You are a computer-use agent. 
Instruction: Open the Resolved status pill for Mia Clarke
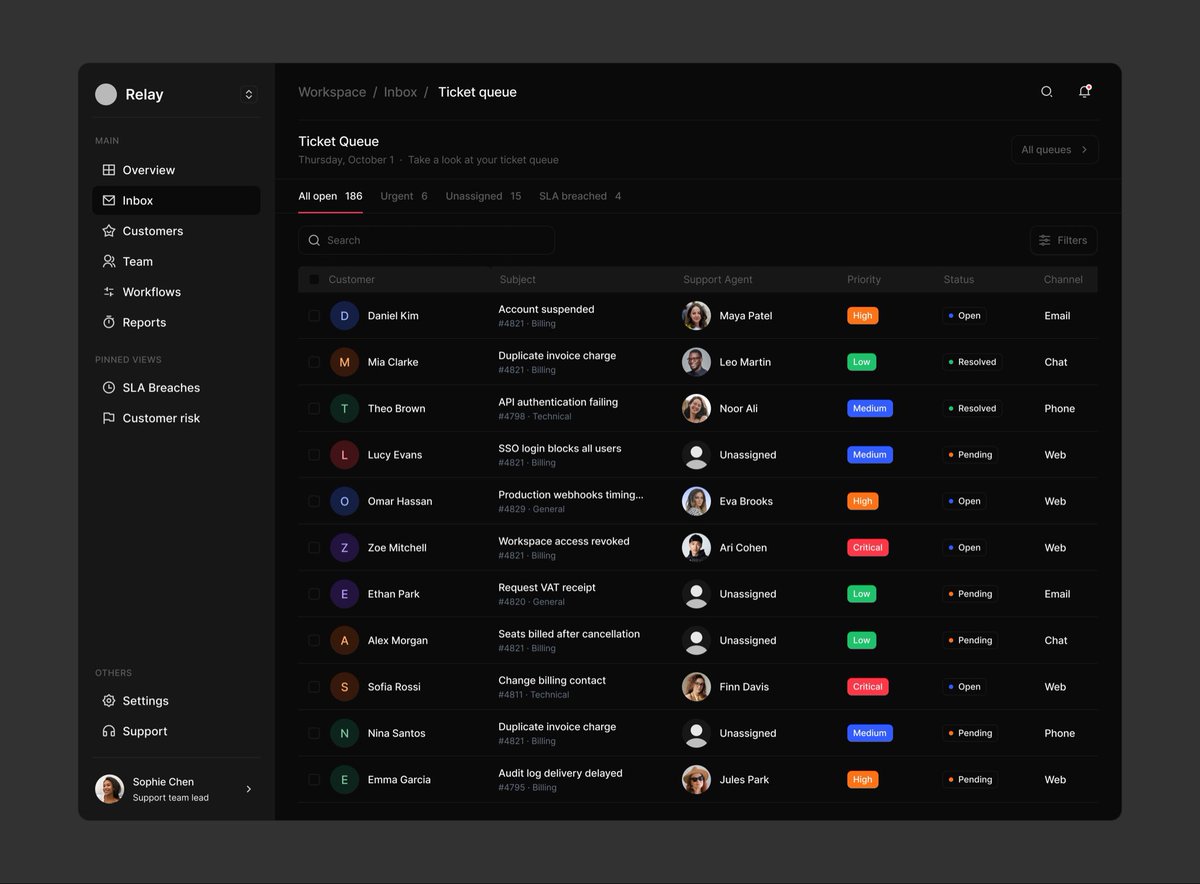972,362
